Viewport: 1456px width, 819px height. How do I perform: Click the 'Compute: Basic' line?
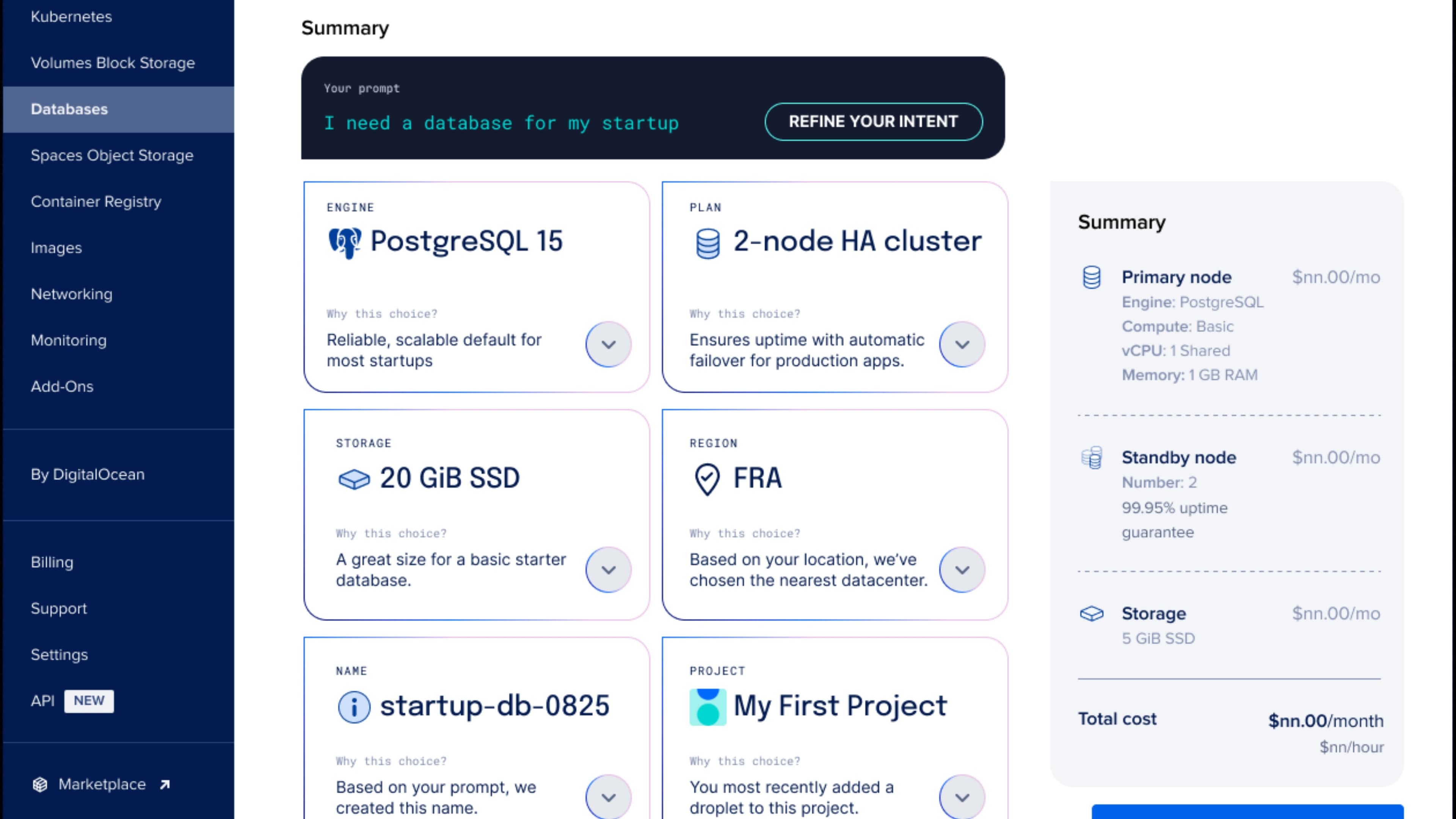(1177, 327)
